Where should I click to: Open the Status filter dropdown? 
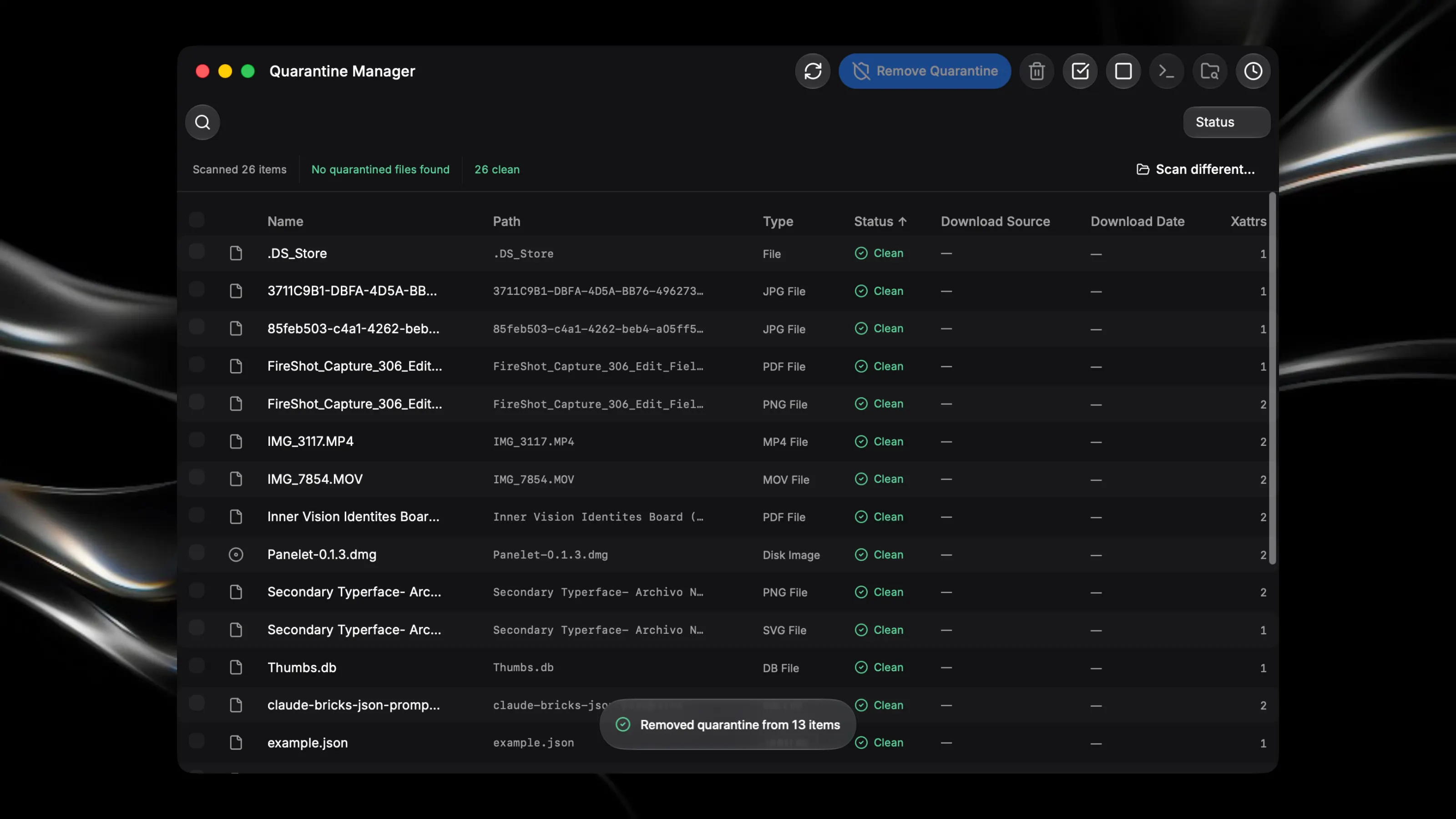[1227, 122]
